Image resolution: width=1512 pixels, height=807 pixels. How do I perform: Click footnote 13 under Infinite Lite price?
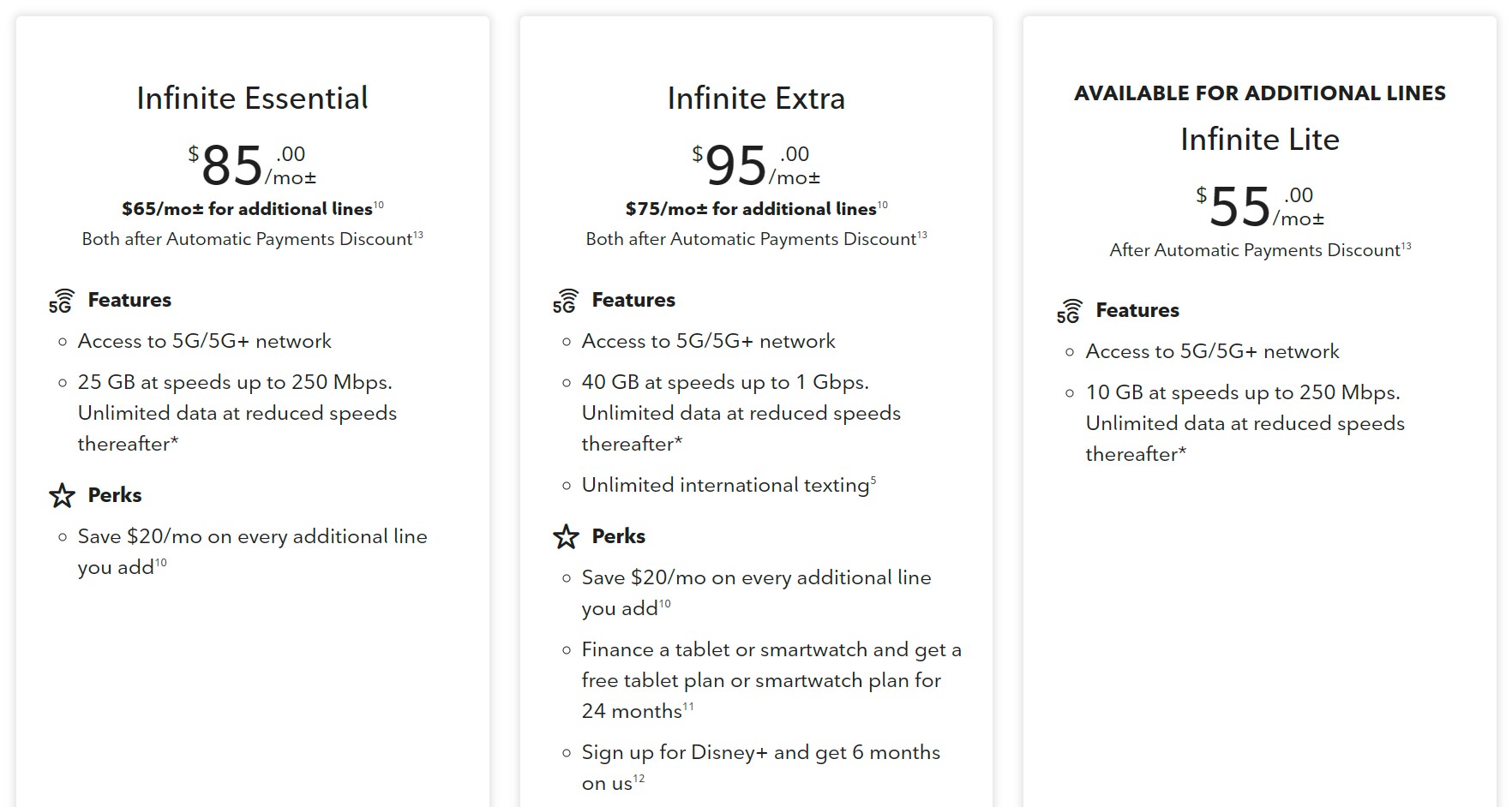(1406, 246)
